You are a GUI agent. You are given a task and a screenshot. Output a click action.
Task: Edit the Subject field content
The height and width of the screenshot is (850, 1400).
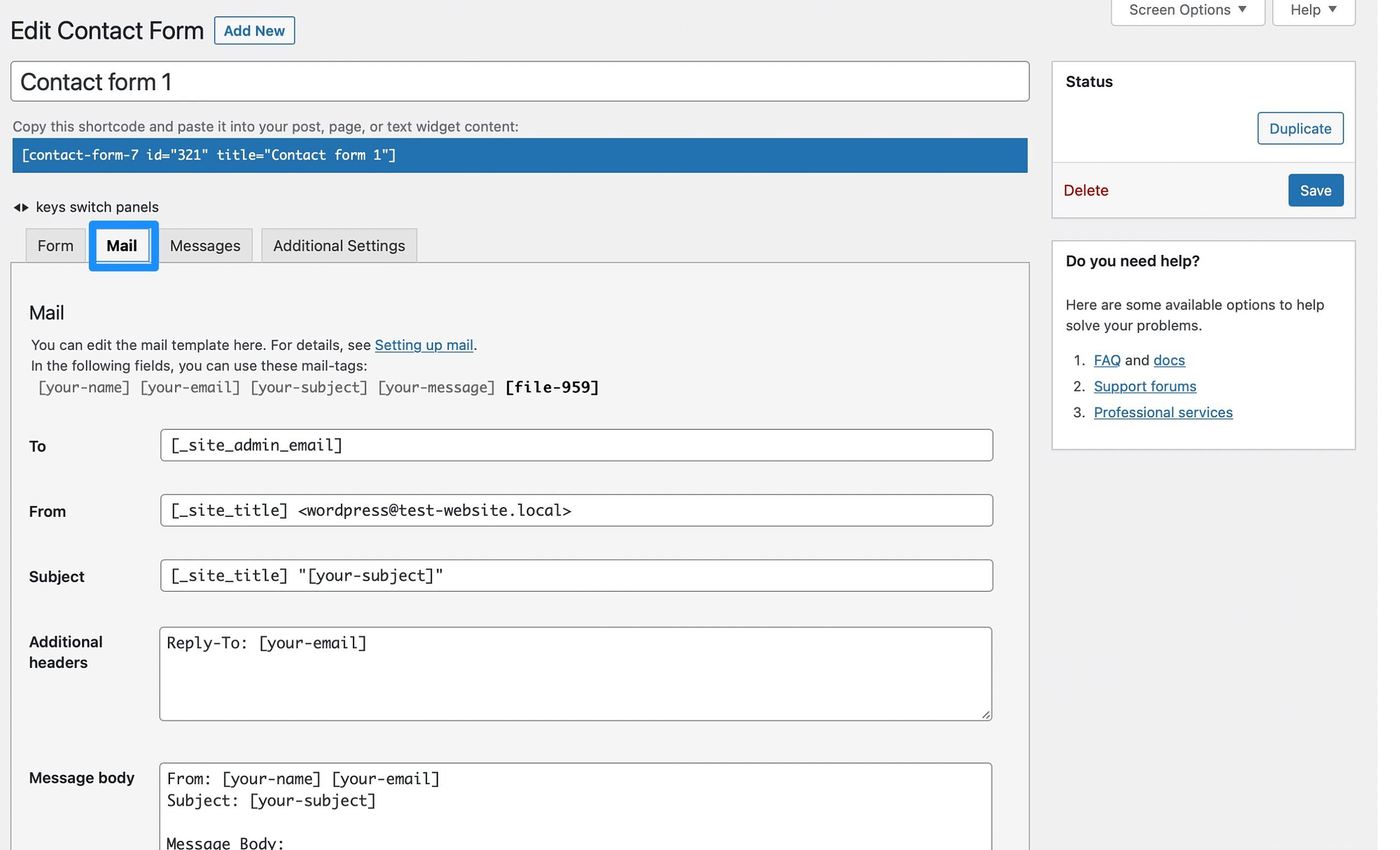[576, 574]
